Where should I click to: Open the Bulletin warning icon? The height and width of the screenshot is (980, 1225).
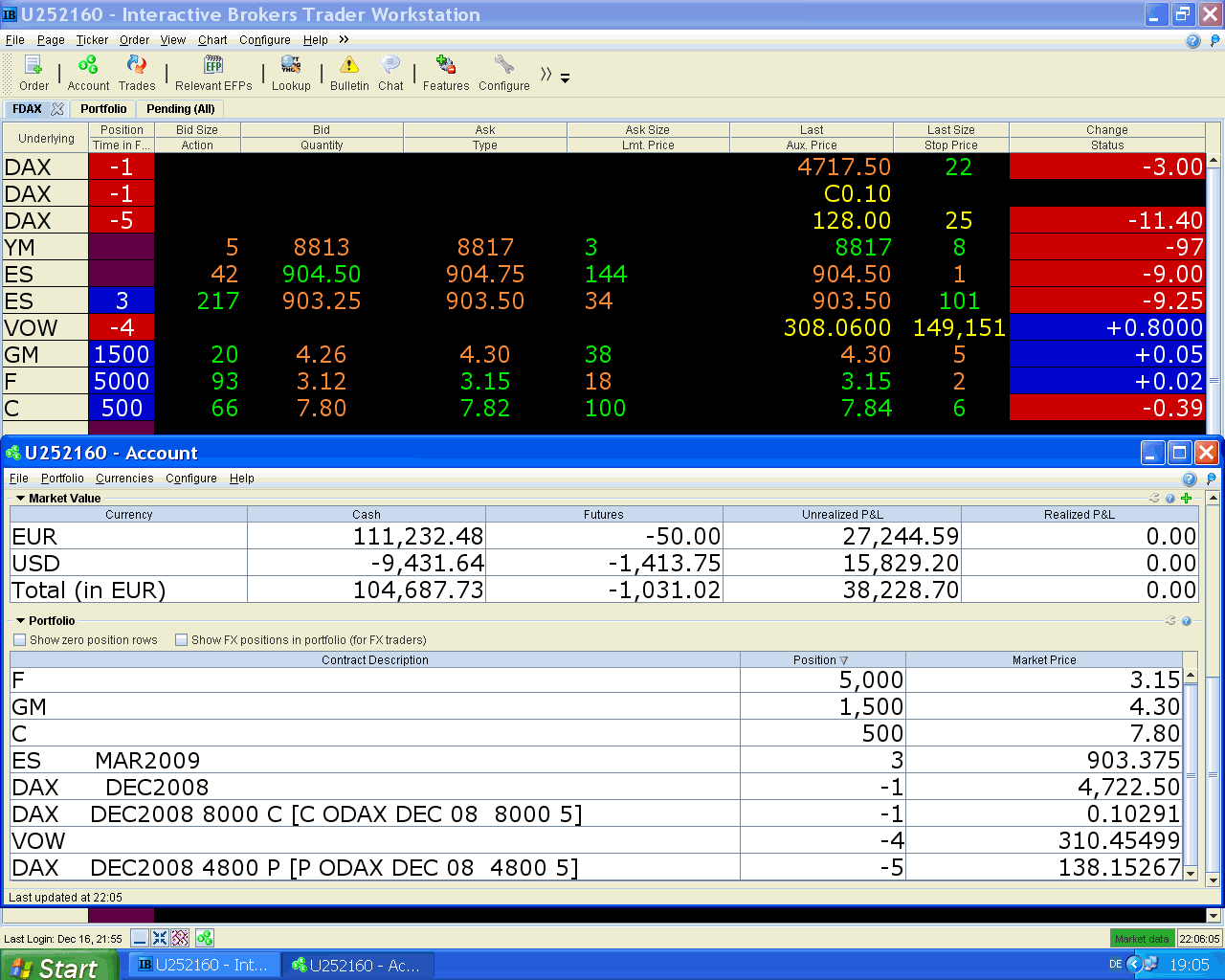coord(349,73)
